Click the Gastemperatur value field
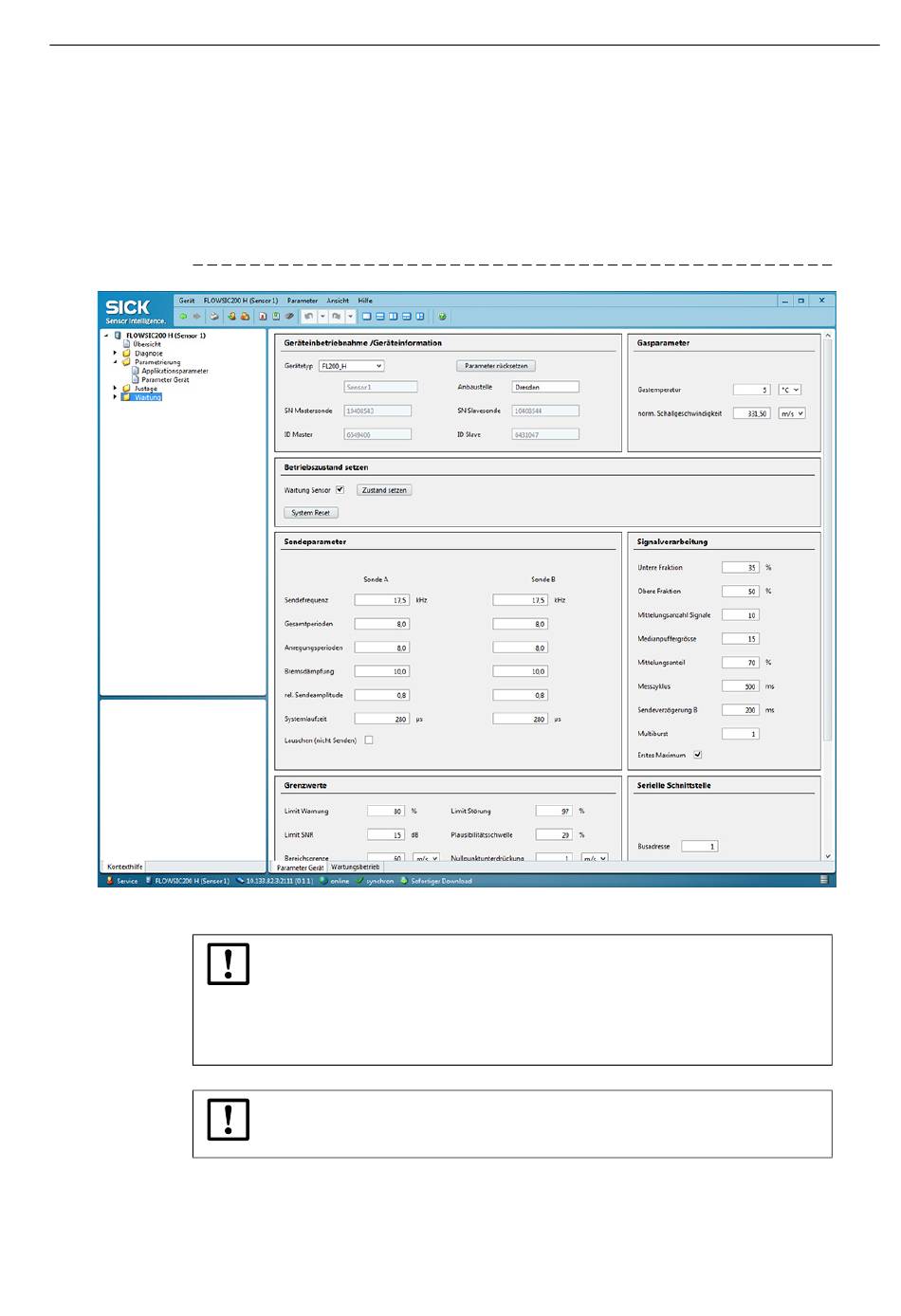 point(752,390)
